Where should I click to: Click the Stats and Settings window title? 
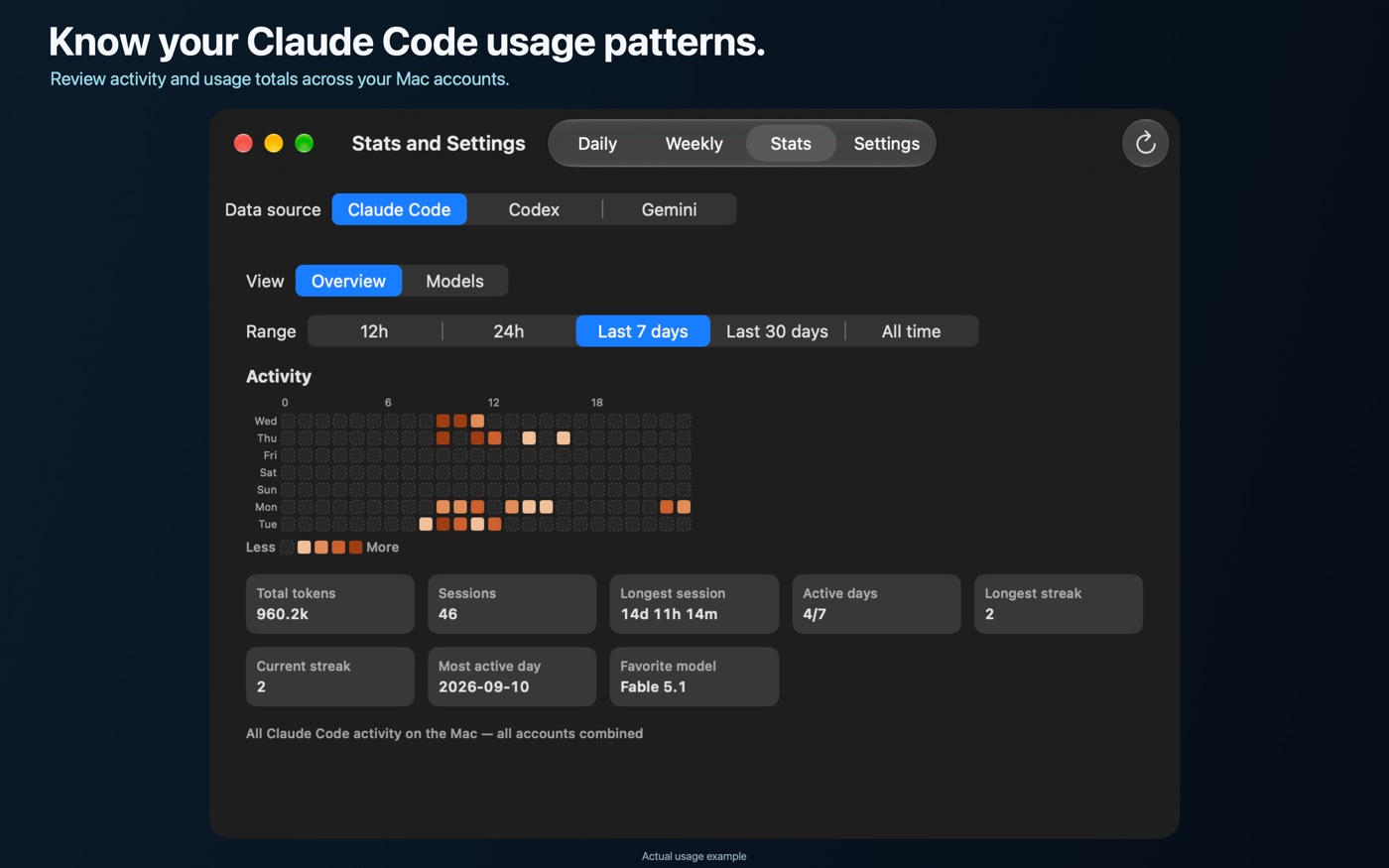tap(439, 144)
